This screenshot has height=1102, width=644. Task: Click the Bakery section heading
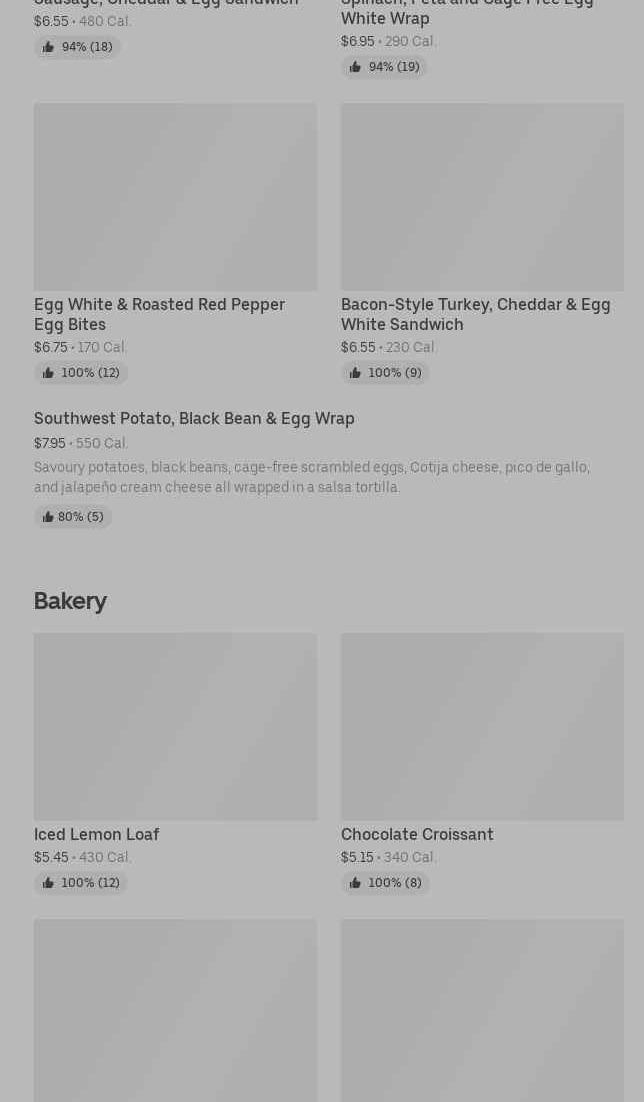click(70, 601)
